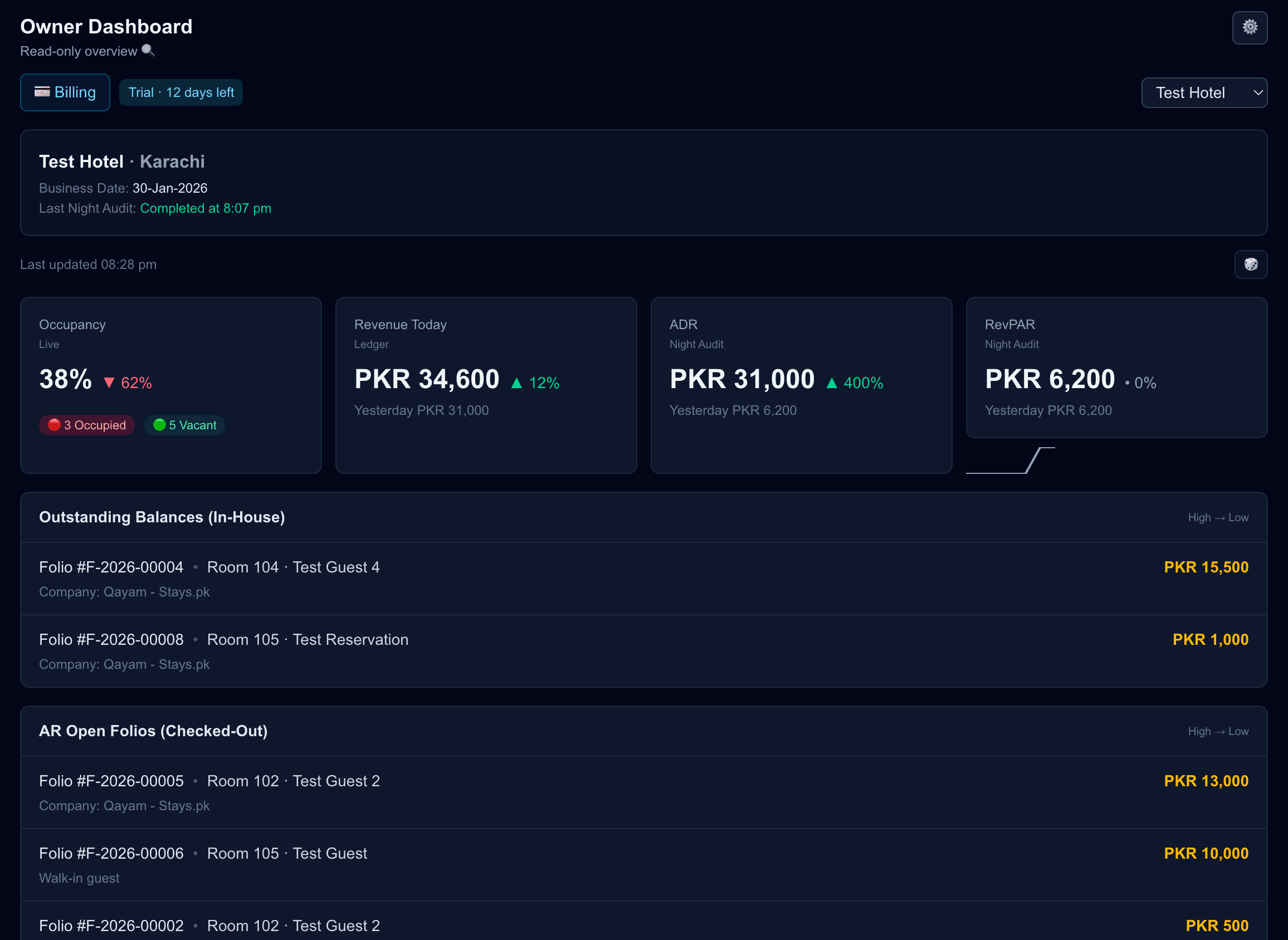The width and height of the screenshot is (1288, 940).
Task: Click the card icon inside the Billing button
Action: (x=42, y=92)
